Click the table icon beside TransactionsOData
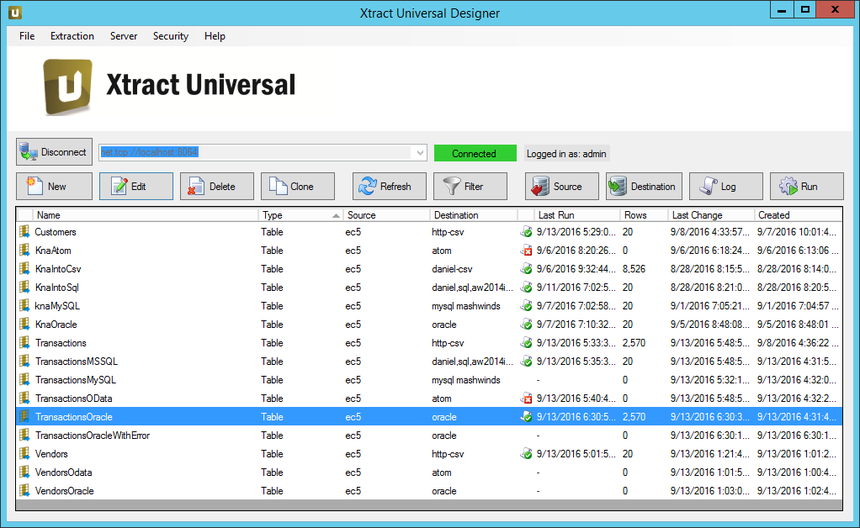Image resolution: width=860 pixels, height=528 pixels. (x=24, y=398)
